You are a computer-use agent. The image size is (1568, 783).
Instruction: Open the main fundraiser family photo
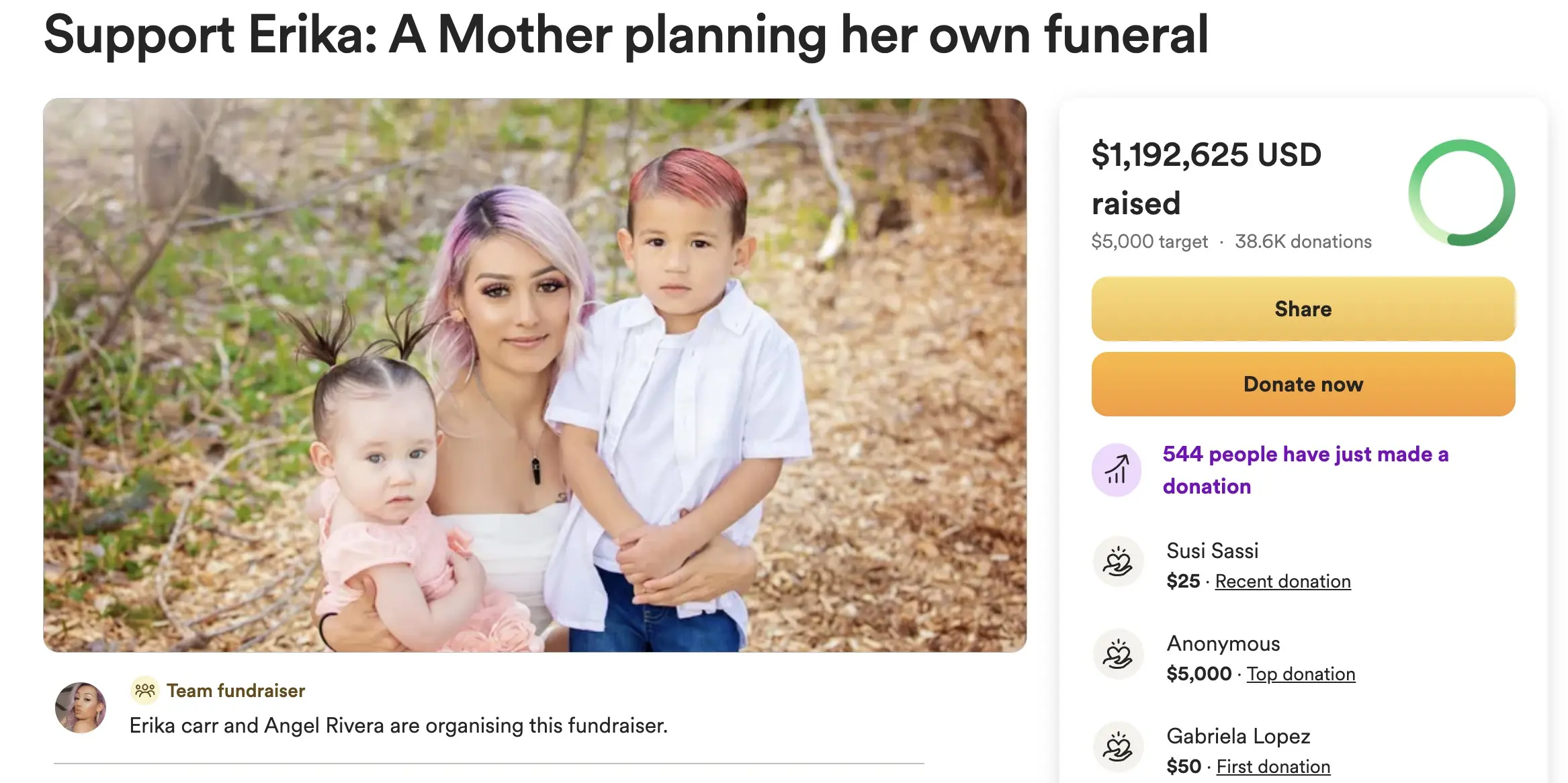pos(535,375)
